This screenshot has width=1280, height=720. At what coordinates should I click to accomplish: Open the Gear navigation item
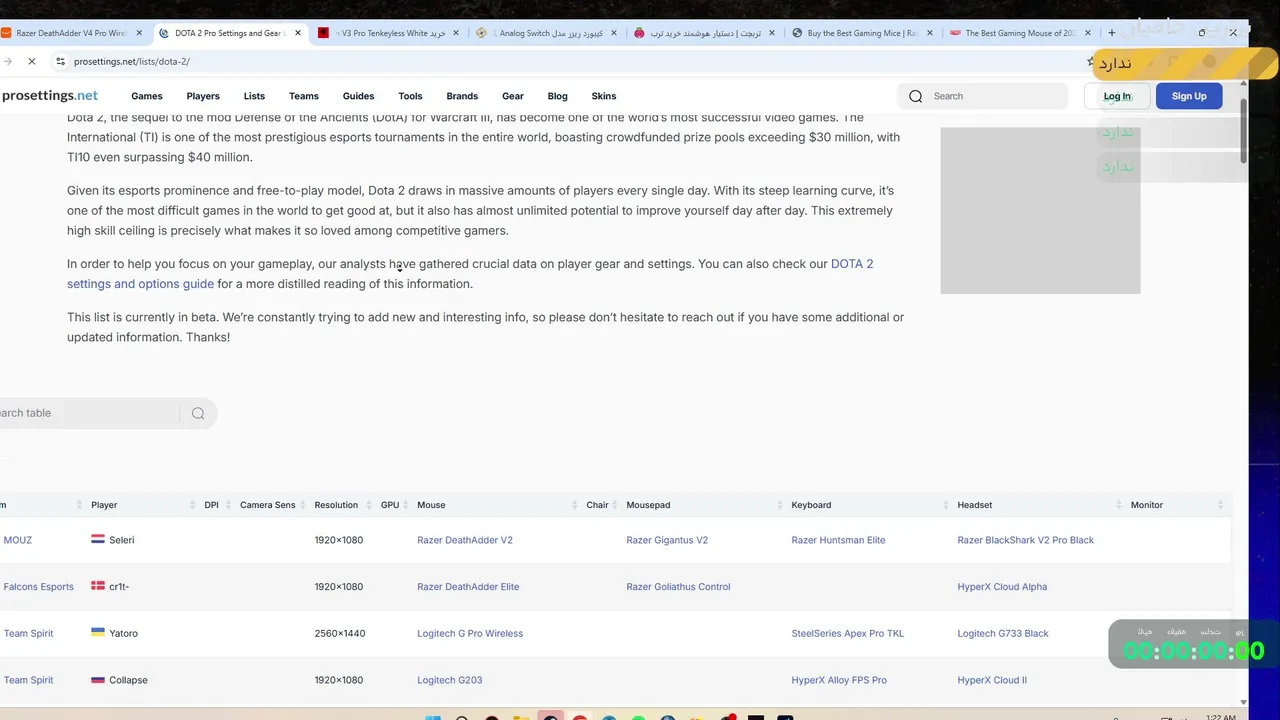[513, 96]
